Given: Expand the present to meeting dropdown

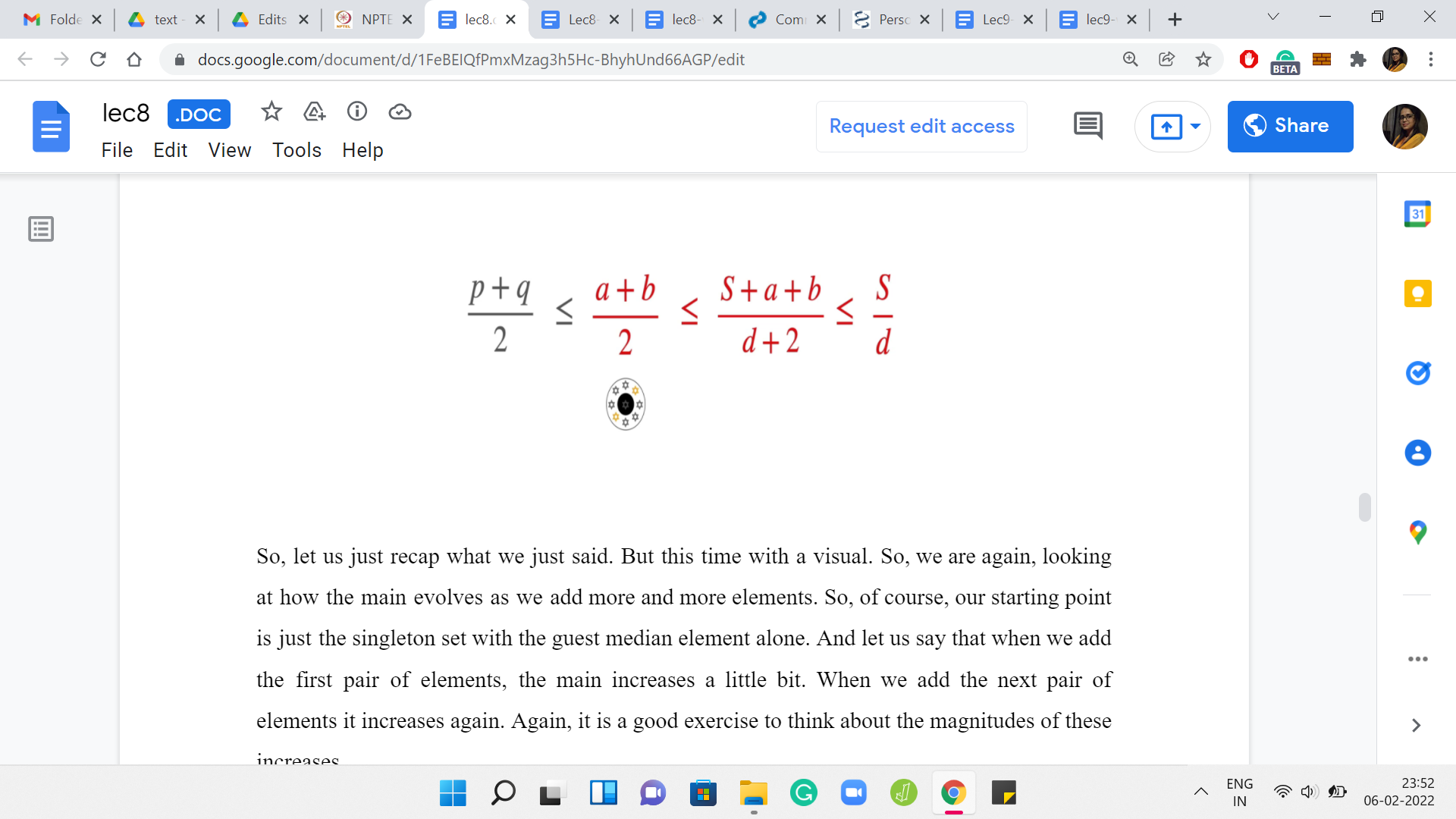Looking at the screenshot, I should [1195, 126].
